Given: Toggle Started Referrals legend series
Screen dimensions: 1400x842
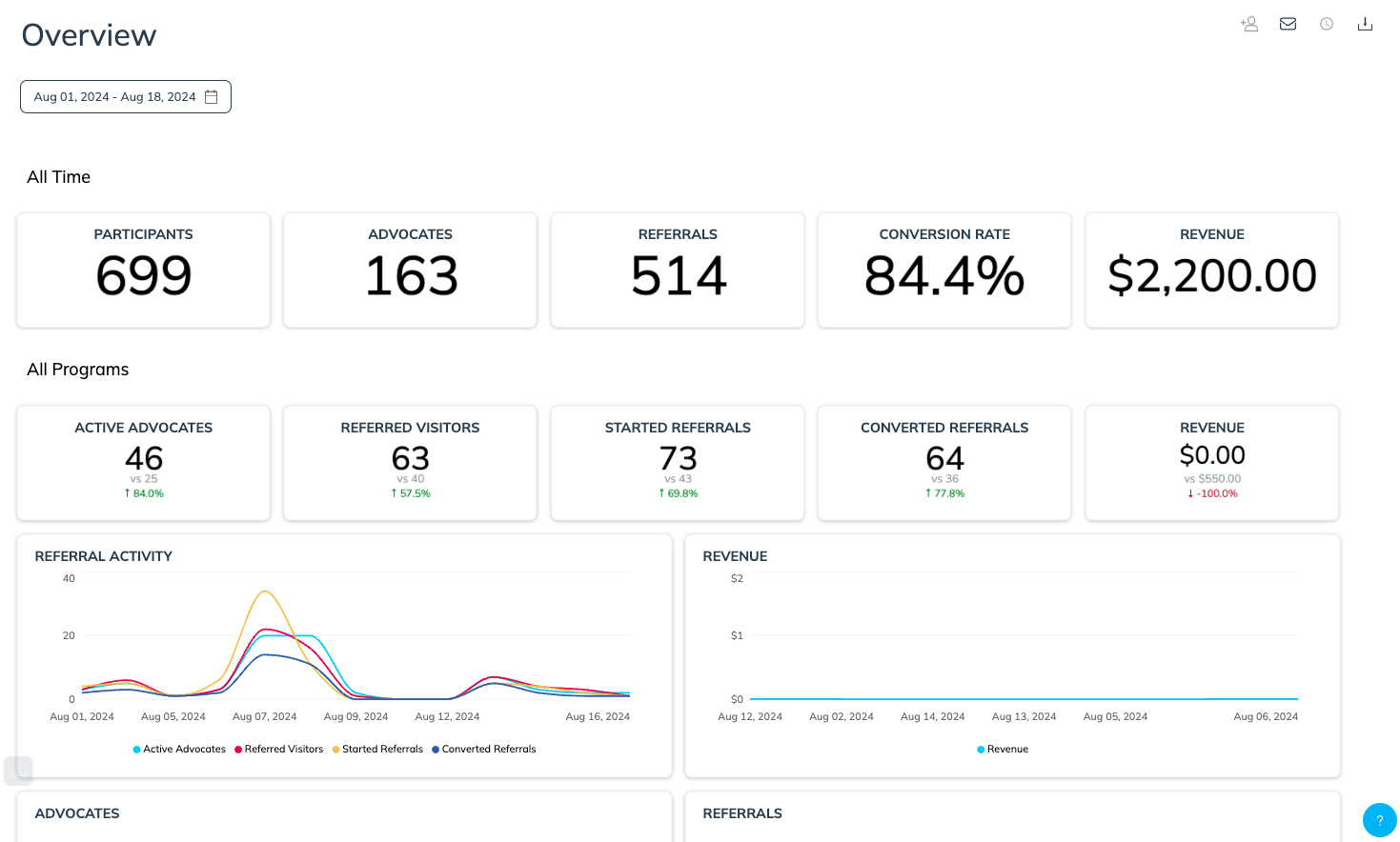Looking at the screenshot, I should (x=377, y=749).
